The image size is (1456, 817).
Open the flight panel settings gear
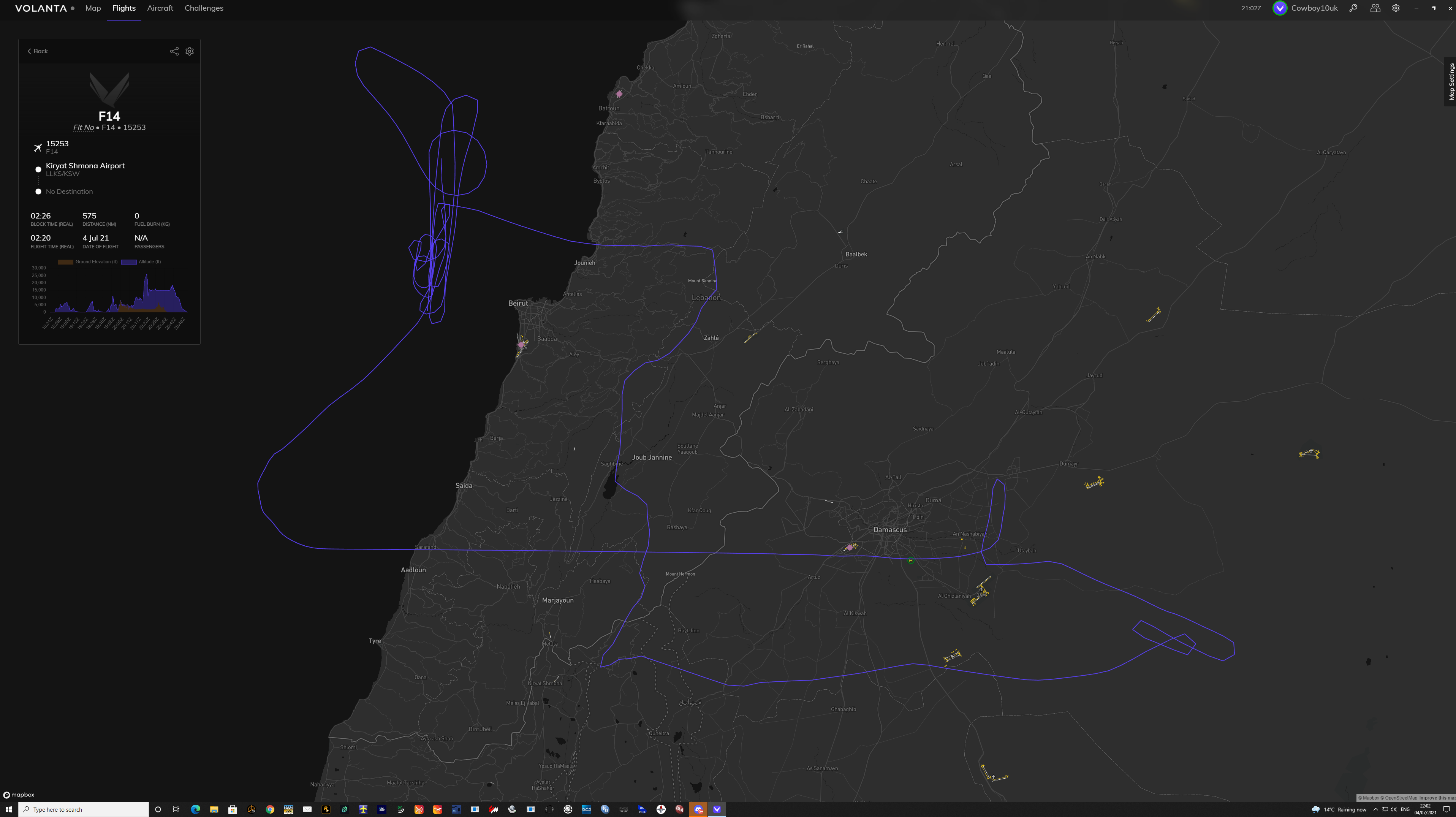click(x=190, y=51)
